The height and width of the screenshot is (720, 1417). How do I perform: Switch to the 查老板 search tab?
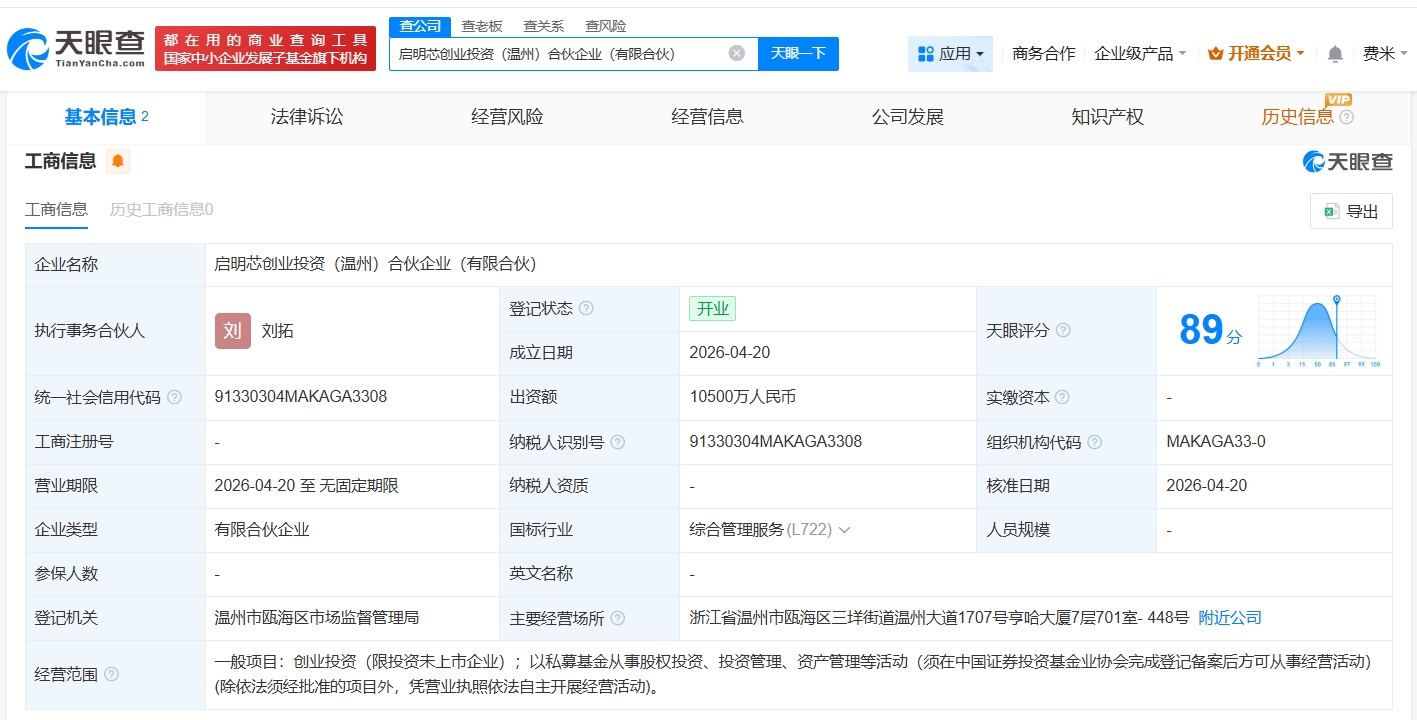[x=483, y=26]
